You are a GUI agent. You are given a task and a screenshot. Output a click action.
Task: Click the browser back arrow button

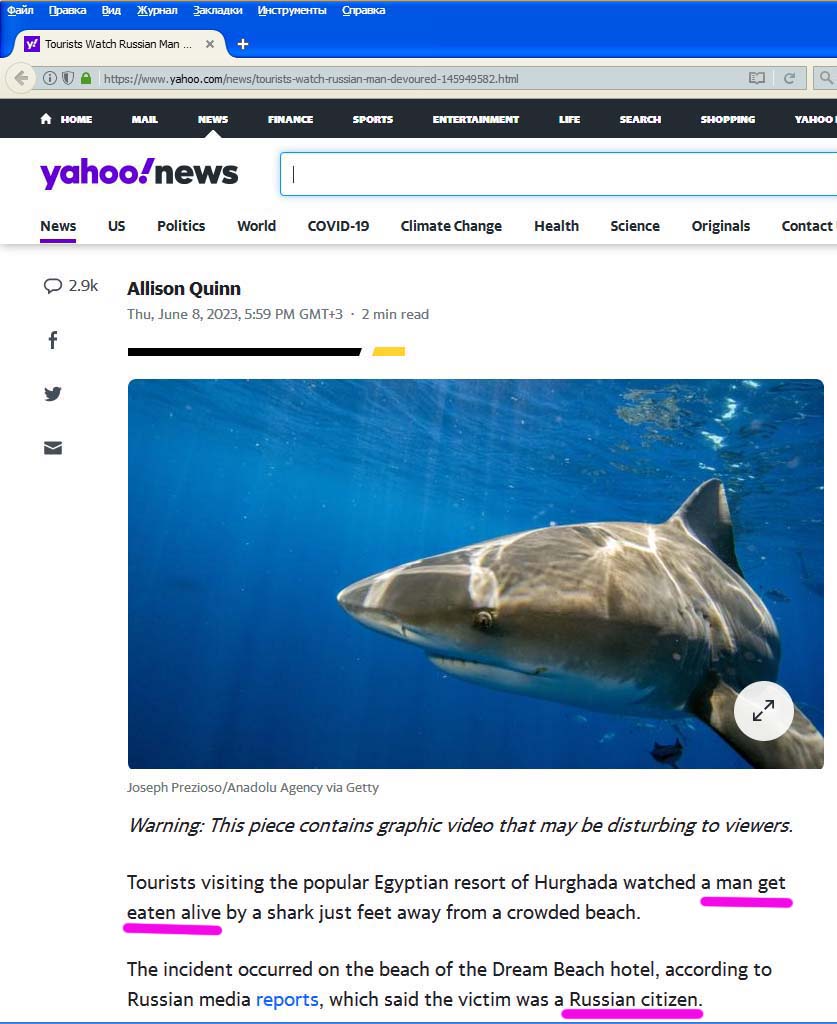[x=21, y=78]
